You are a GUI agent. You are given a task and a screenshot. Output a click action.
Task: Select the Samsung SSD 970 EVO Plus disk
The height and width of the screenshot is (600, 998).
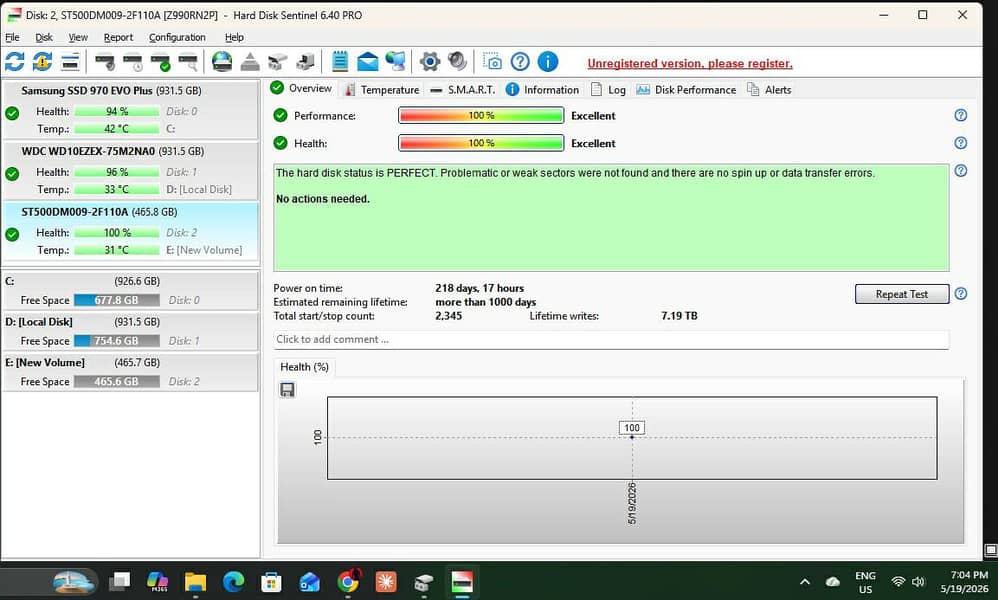(130, 109)
